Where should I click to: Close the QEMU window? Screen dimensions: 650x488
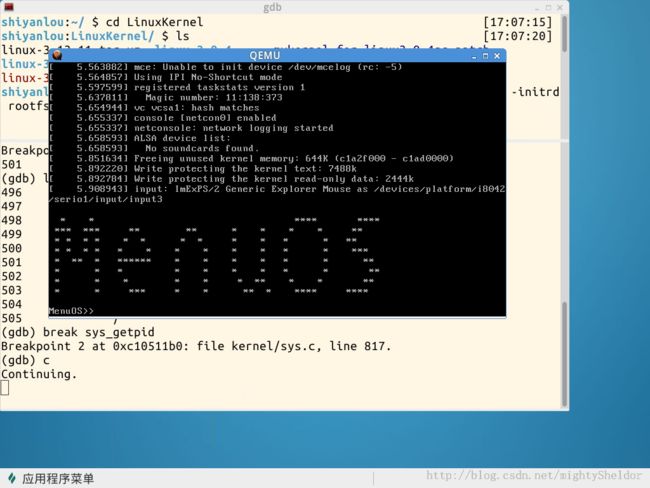tap(497, 56)
